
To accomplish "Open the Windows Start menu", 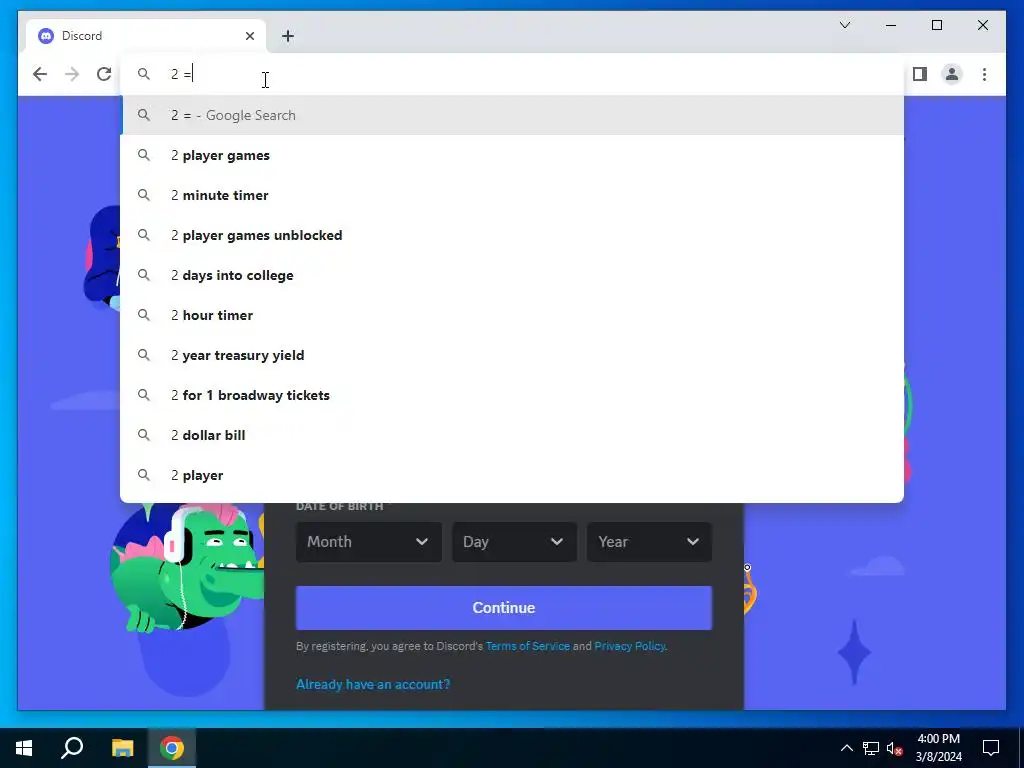I will pos(24,748).
